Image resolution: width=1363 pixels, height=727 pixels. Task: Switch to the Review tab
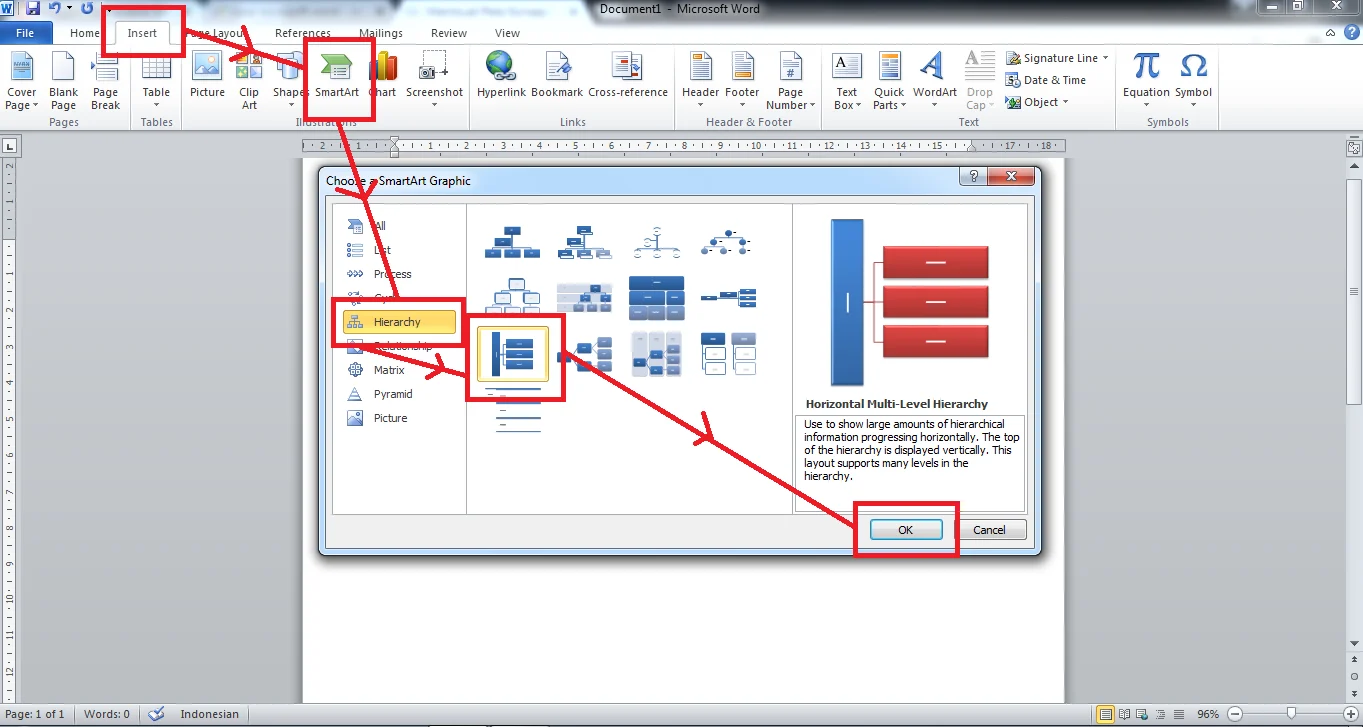449,33
